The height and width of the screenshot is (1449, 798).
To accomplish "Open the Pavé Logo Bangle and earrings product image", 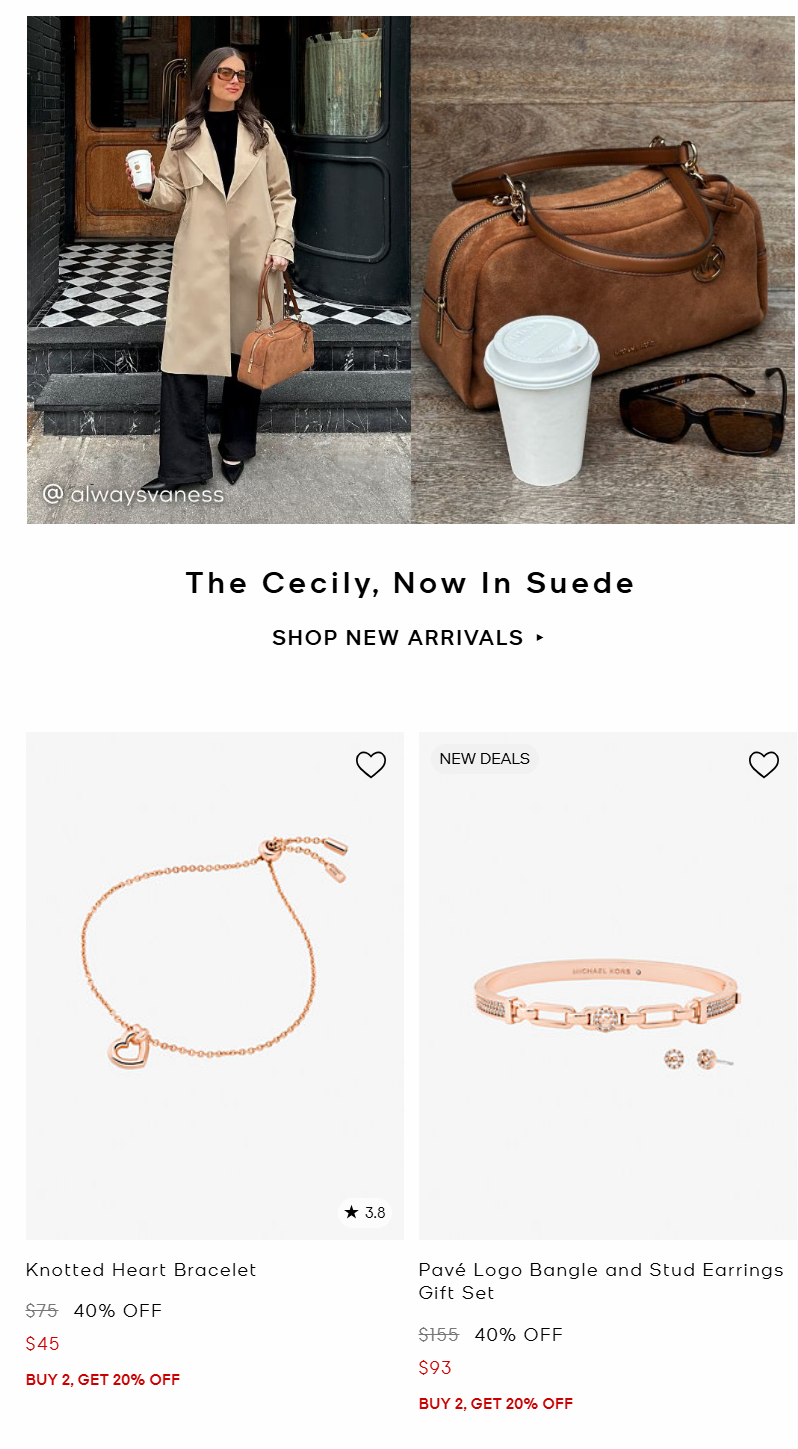I will pos(608,986).
